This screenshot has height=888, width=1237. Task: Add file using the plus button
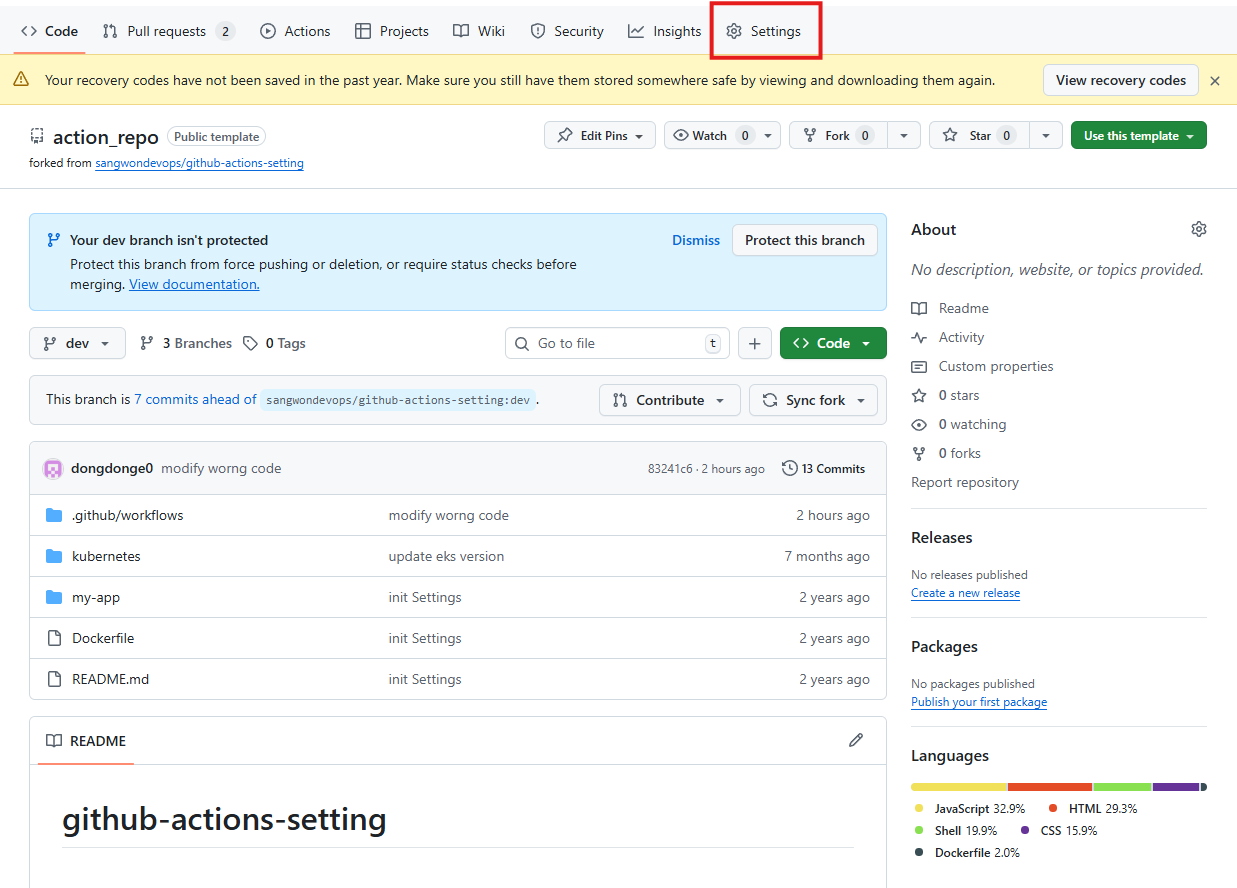[755, 343]
